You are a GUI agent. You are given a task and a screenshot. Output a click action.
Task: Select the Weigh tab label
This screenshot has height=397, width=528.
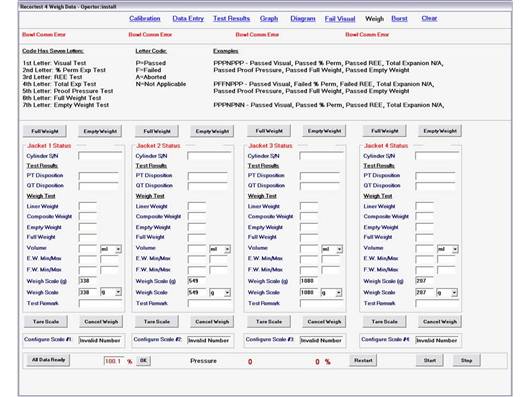(374, 19)
